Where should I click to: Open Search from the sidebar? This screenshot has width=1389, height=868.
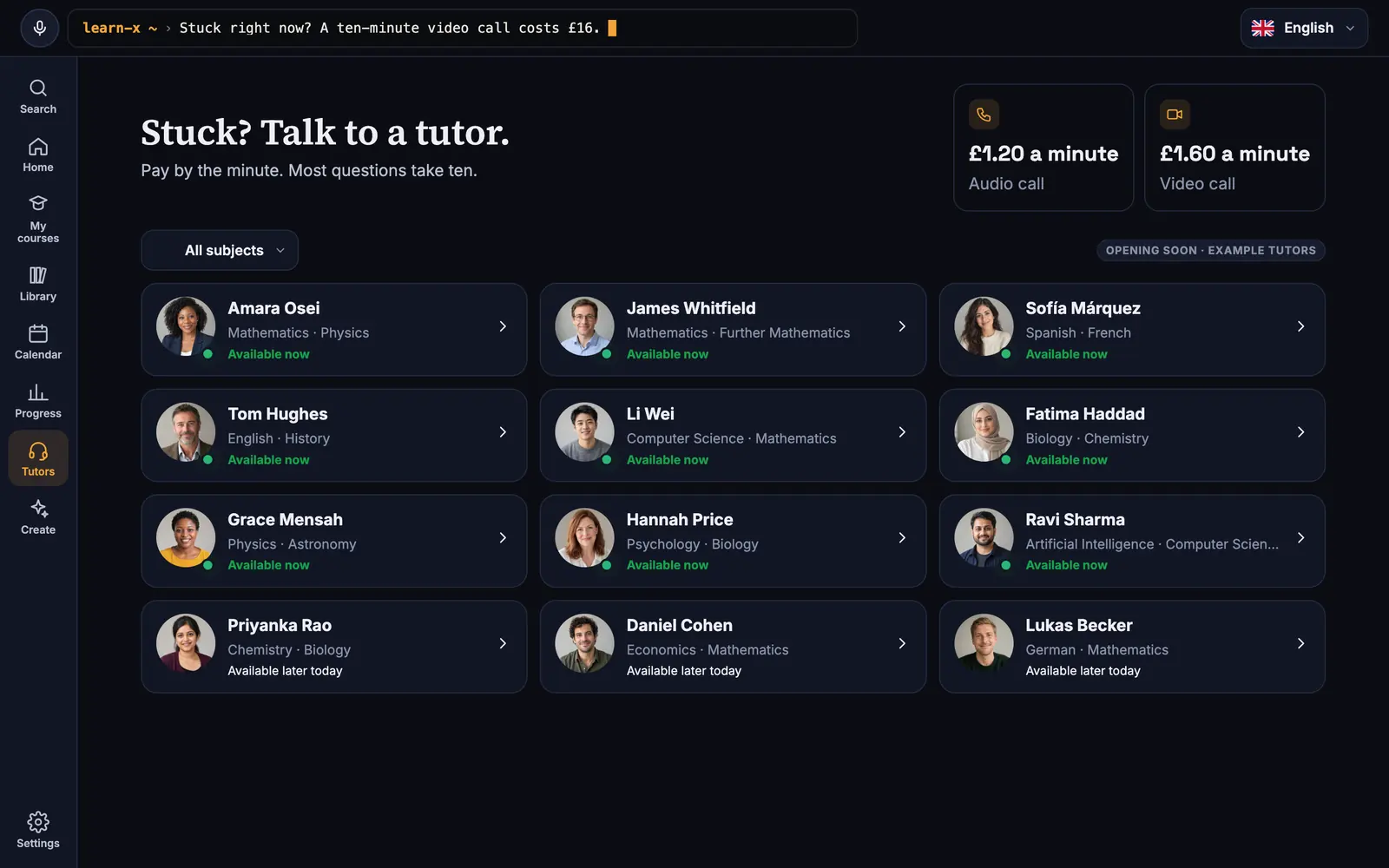(x=38, y=96)
